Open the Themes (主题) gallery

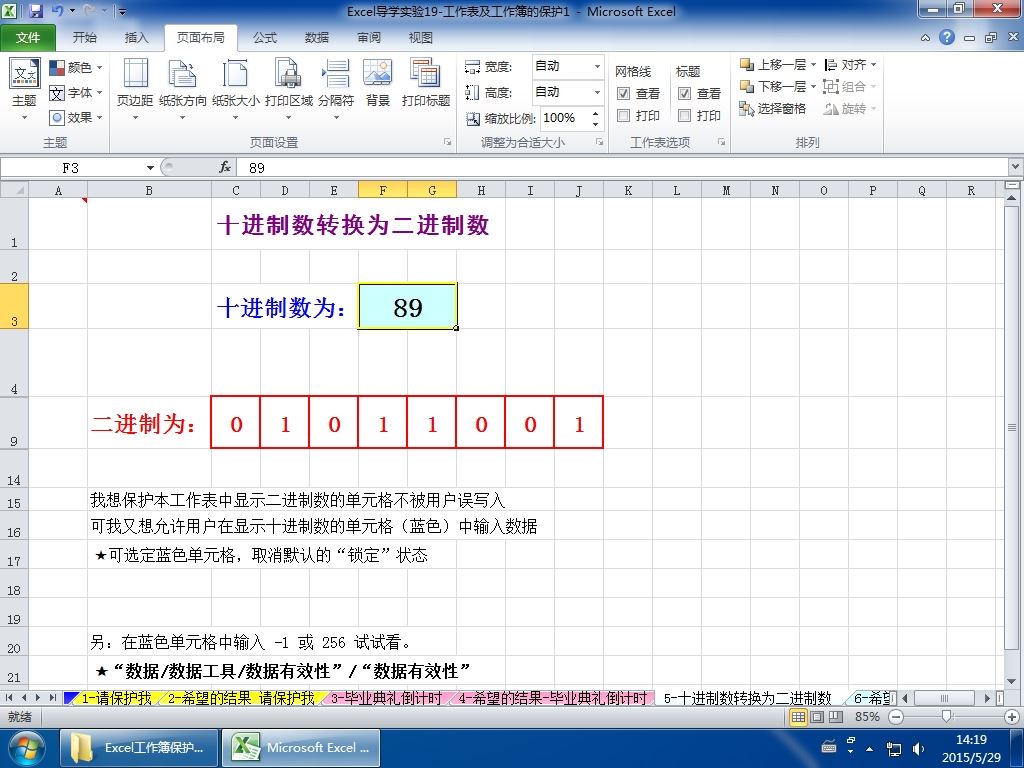[24, 90]
